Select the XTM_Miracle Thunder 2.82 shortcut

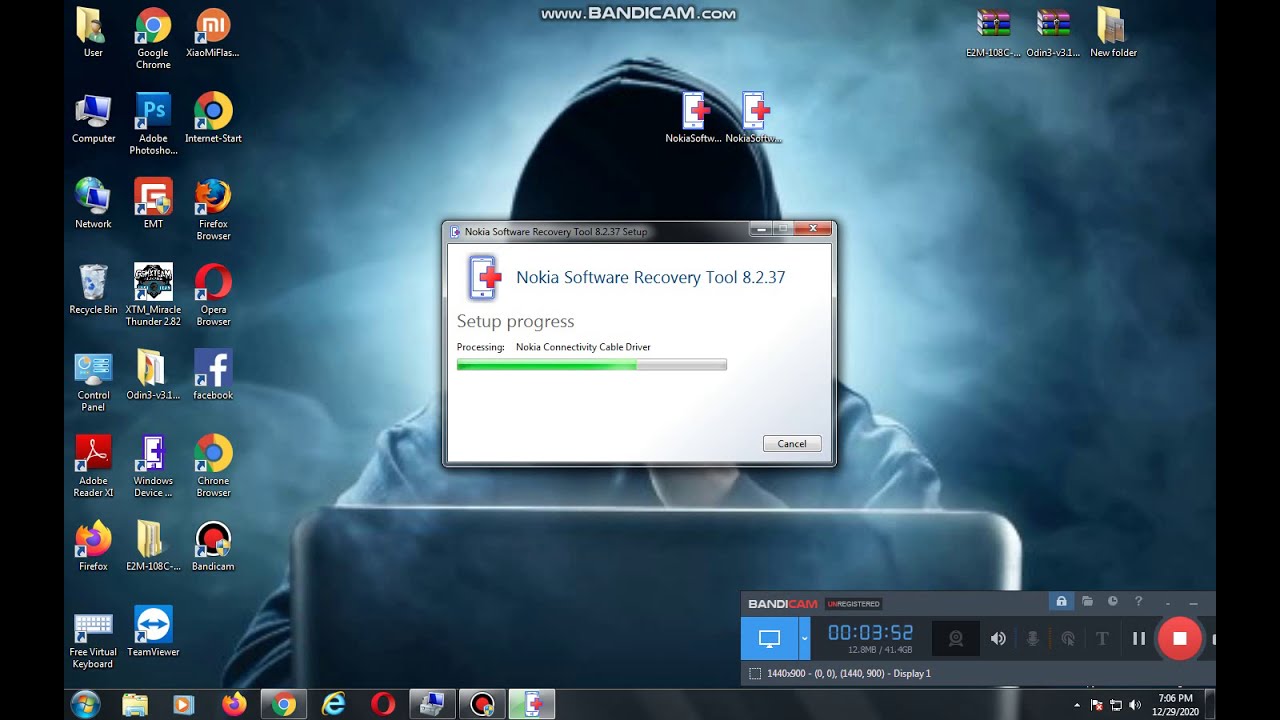(x=153, y=295)
